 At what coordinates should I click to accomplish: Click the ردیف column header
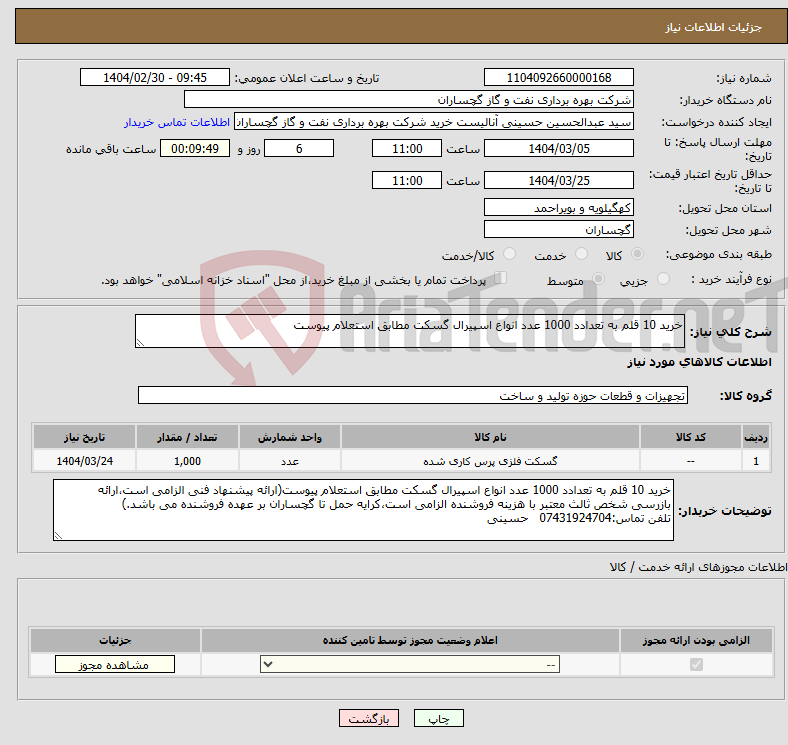click(756, 437)
